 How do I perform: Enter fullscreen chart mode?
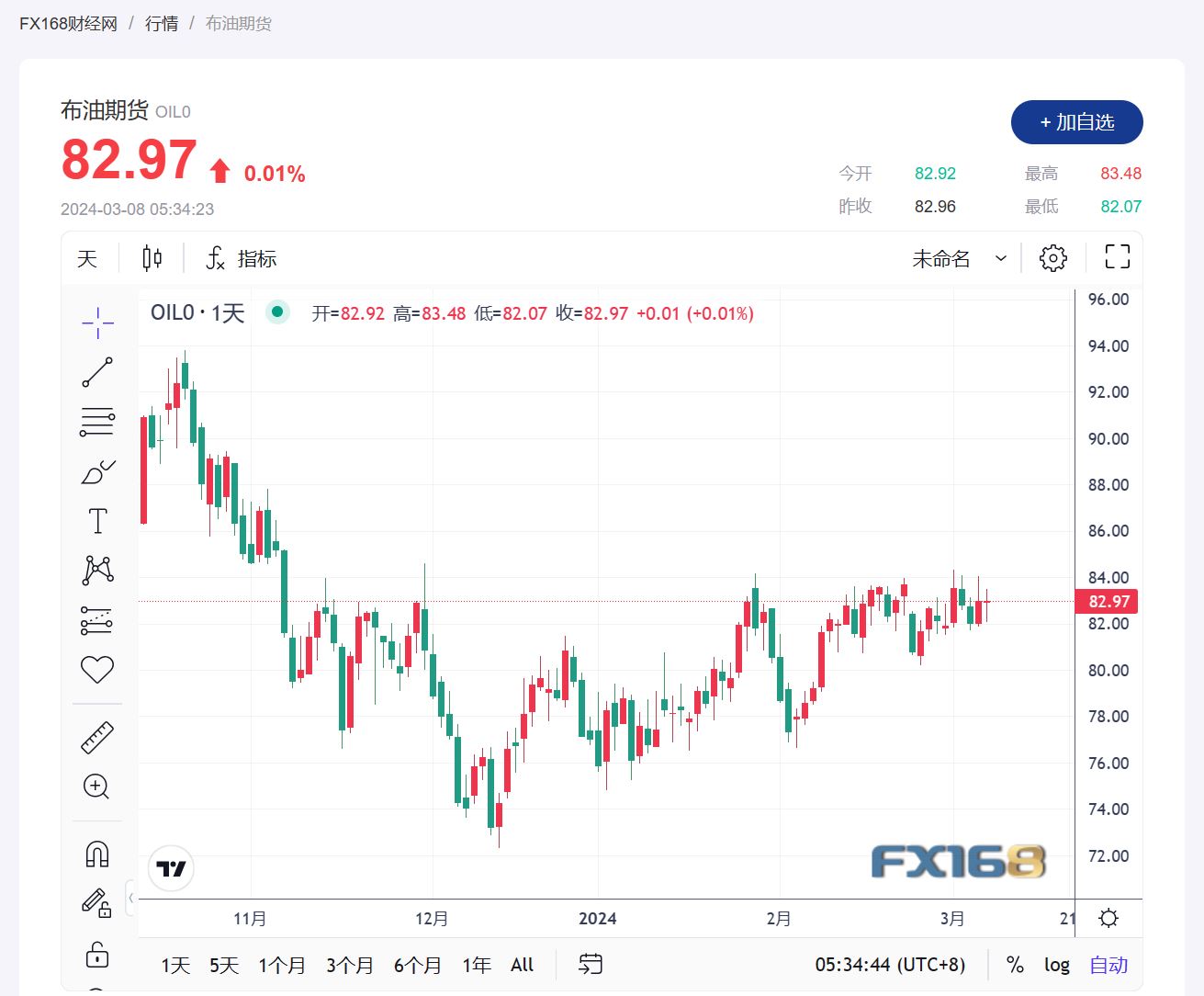(x=1117, y=257)
